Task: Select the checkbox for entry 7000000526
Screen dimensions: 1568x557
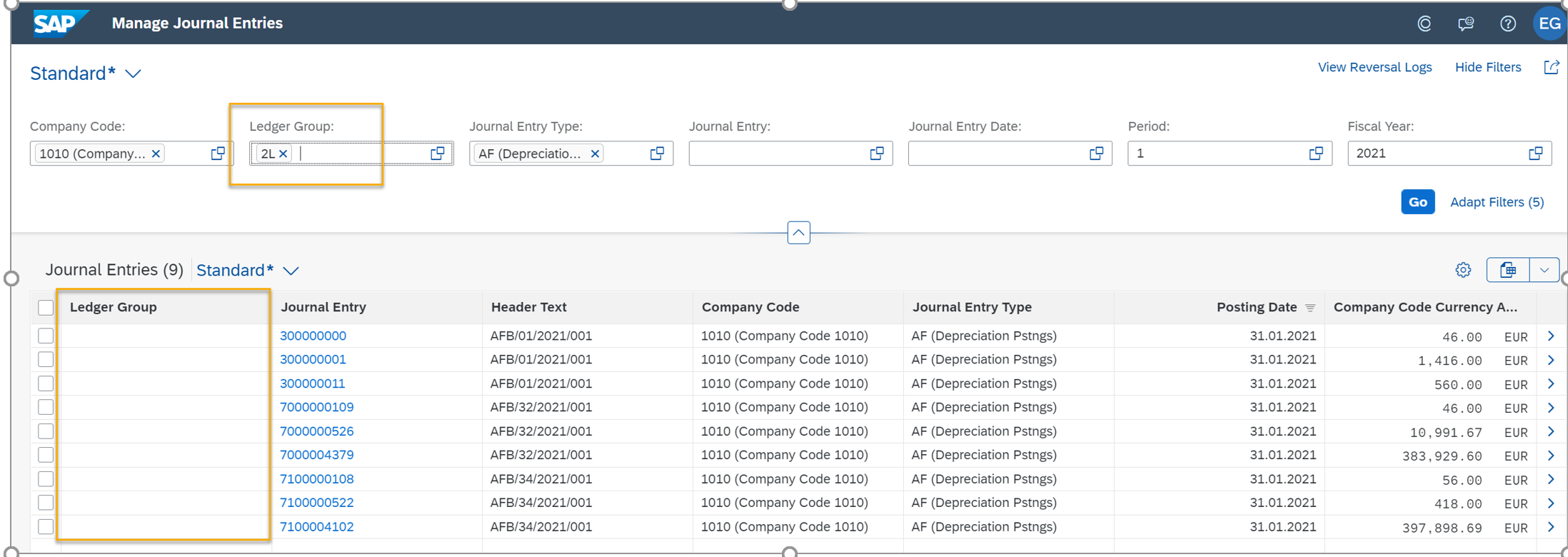Action: pos(46,431)
